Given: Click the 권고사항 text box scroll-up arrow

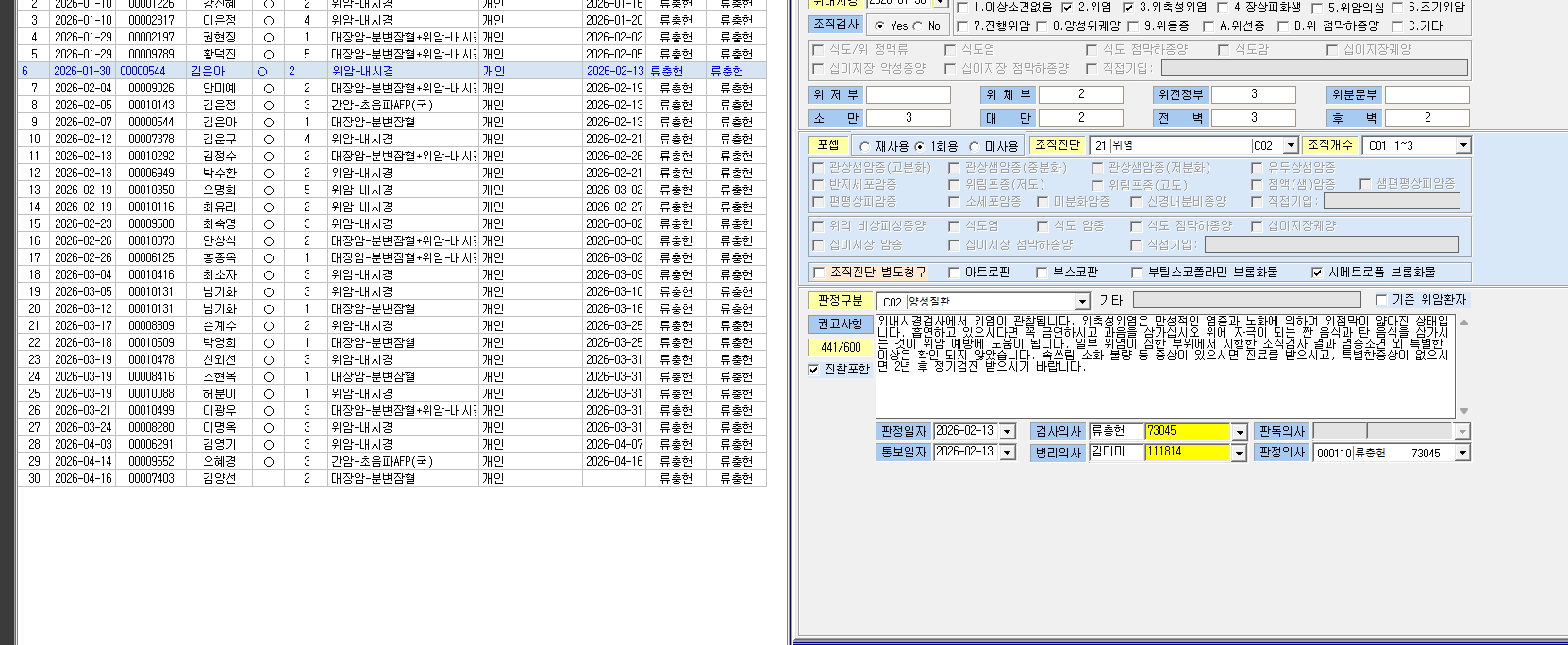Looking at the screenshot, I should coord(1464,322).
